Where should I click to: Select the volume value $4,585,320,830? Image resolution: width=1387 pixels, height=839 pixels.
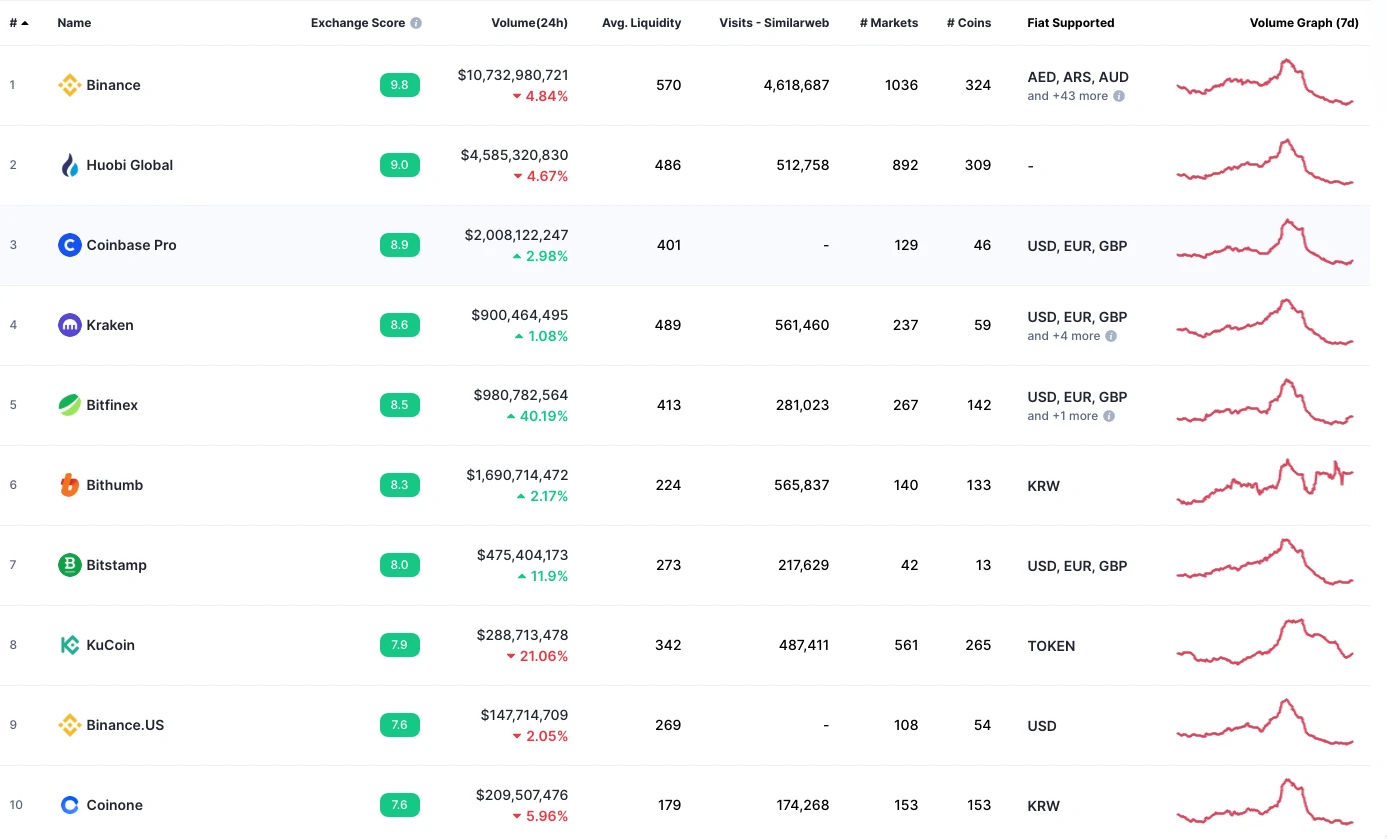point(514,155)
